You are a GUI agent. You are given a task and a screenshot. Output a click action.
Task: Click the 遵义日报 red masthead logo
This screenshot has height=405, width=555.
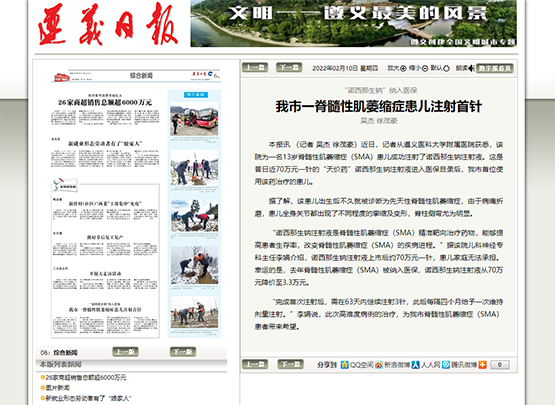coord(108,24)
